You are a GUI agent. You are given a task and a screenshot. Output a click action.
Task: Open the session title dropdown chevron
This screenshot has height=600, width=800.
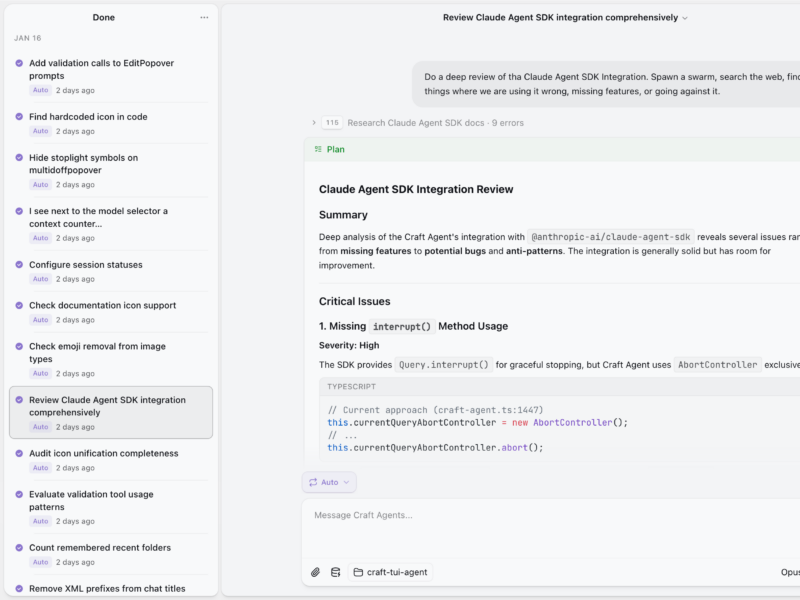click(685, 18)
